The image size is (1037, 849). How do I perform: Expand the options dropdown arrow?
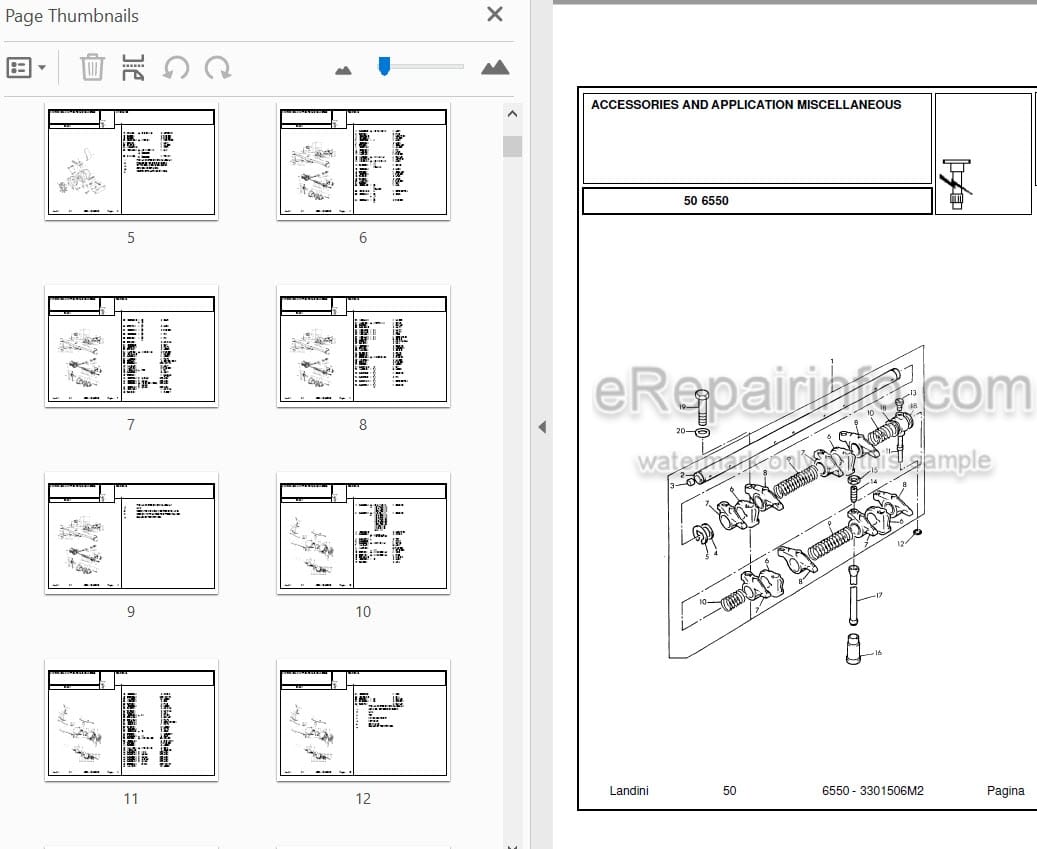pyautogui.click(x=42, y=67)
